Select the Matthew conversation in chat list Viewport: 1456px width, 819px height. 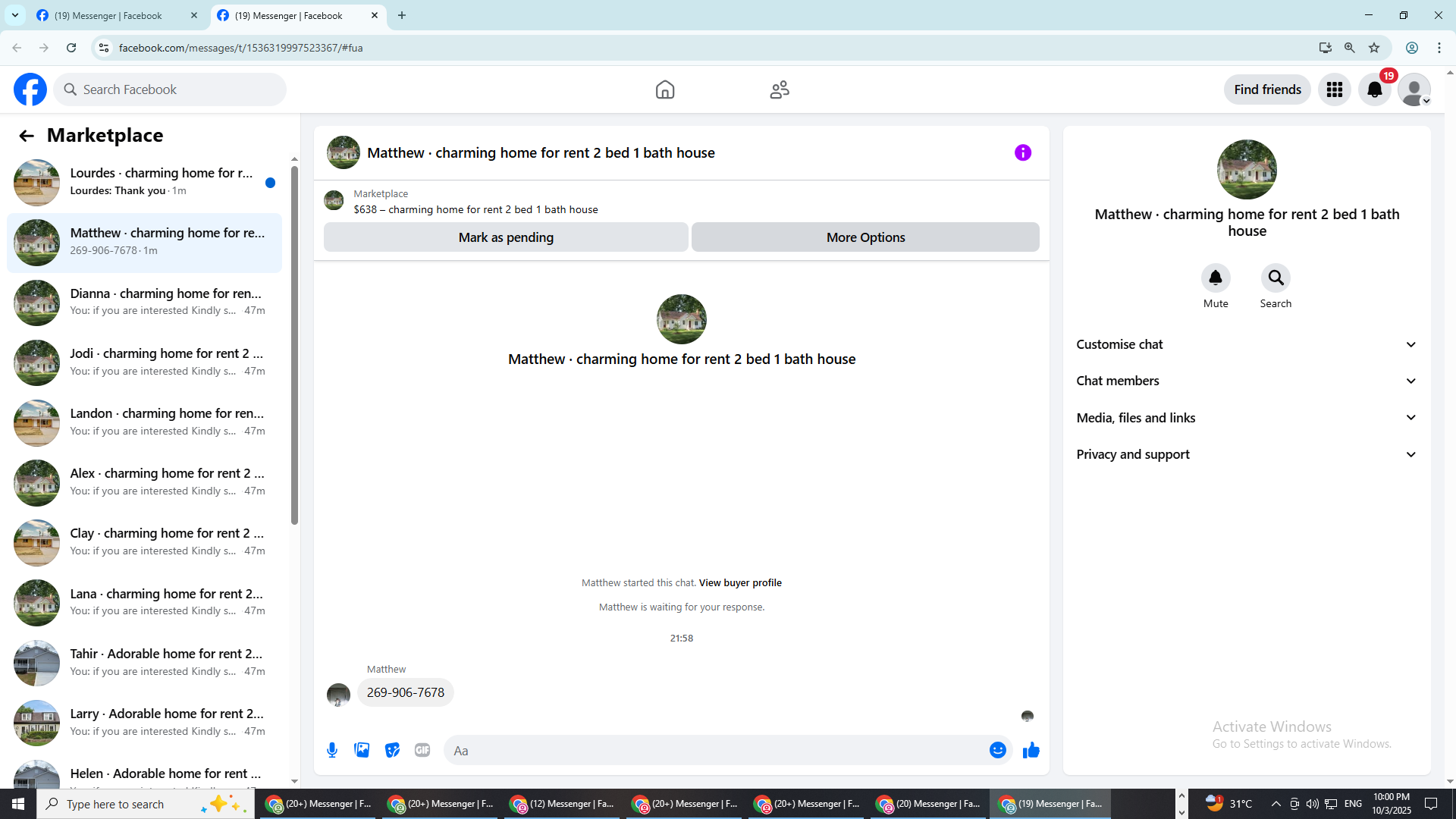tap(144, 243)
